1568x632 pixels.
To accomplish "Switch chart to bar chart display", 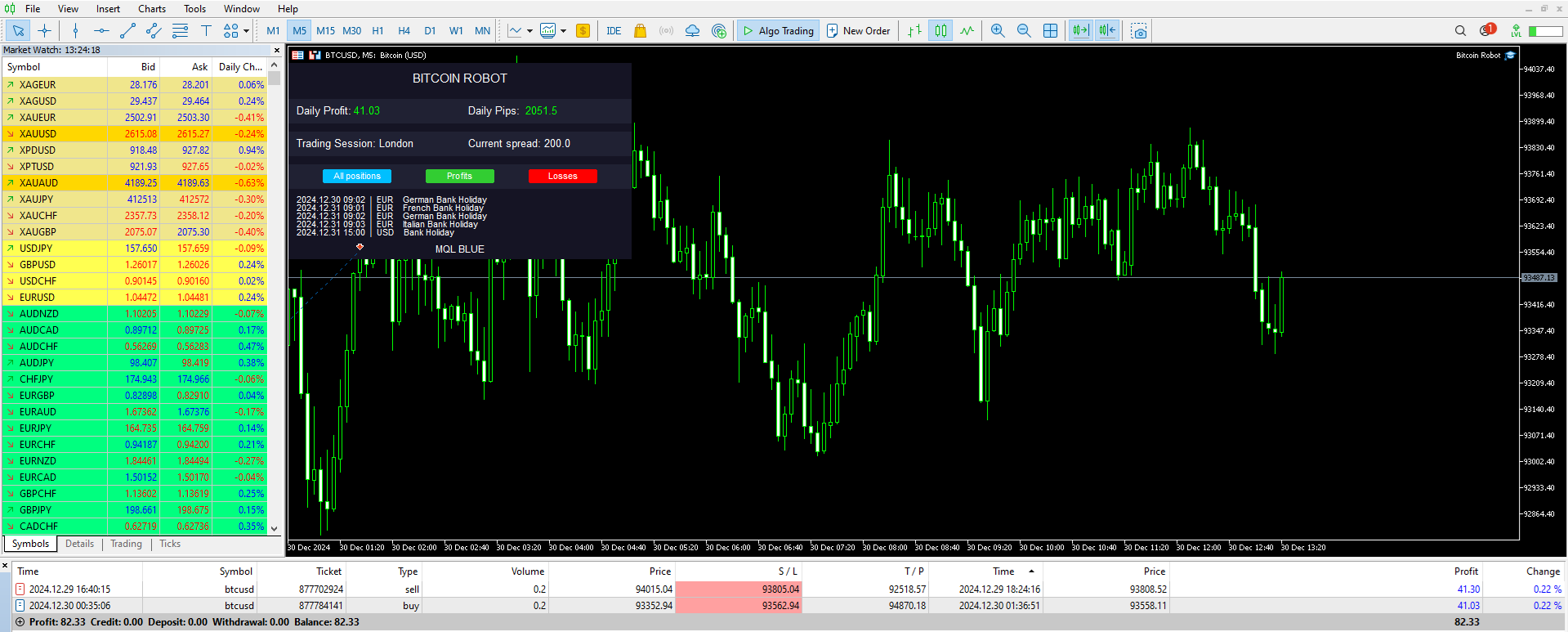I will [914, 31].
